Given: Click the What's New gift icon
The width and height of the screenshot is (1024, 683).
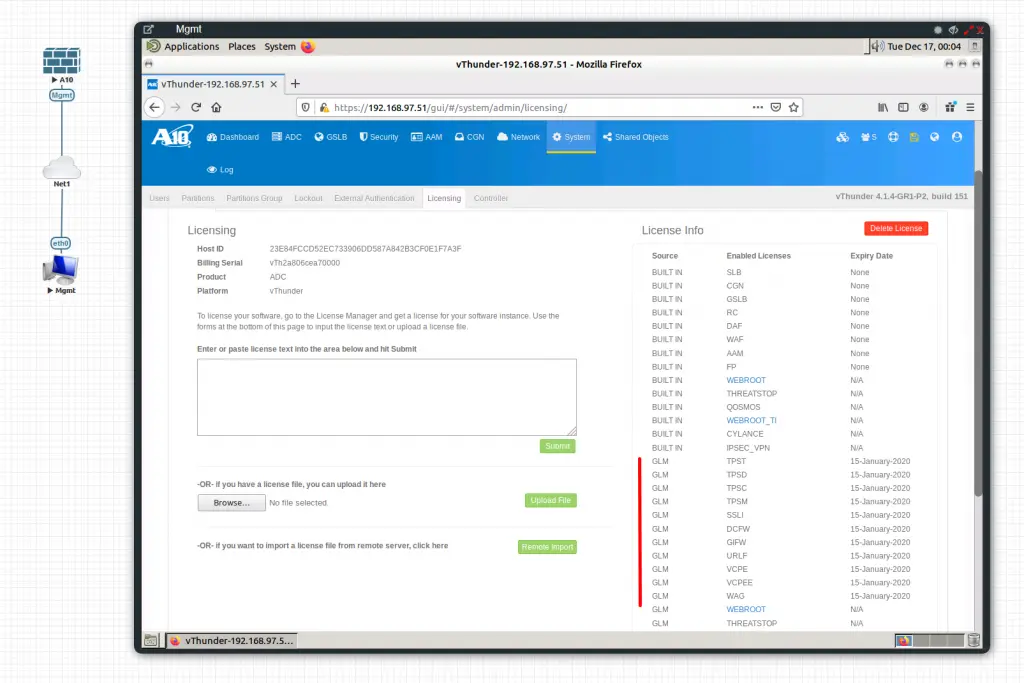Looking at the screenshot, I should 950,107.
